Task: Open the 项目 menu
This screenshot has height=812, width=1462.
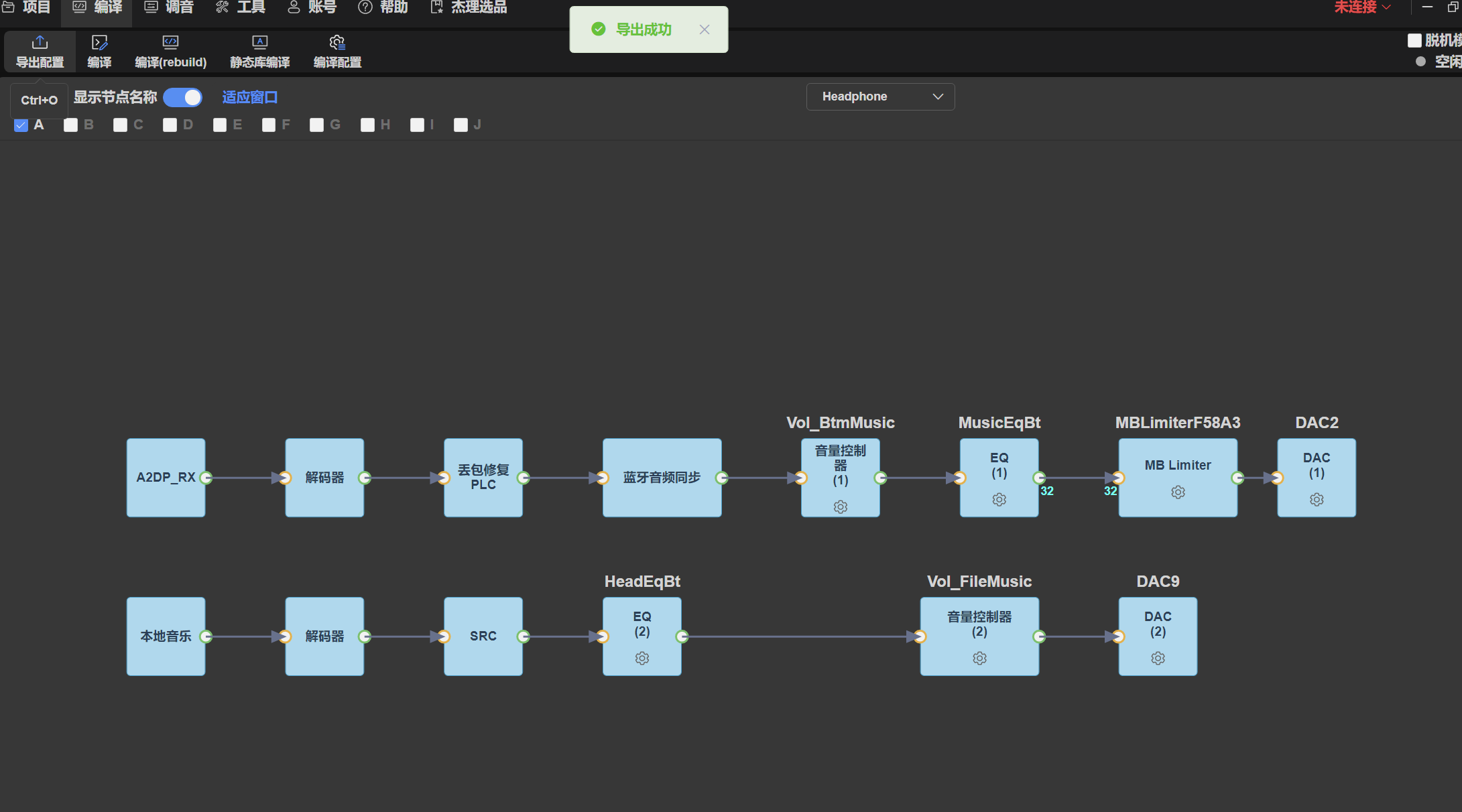Action: click(x=27, y=7)
